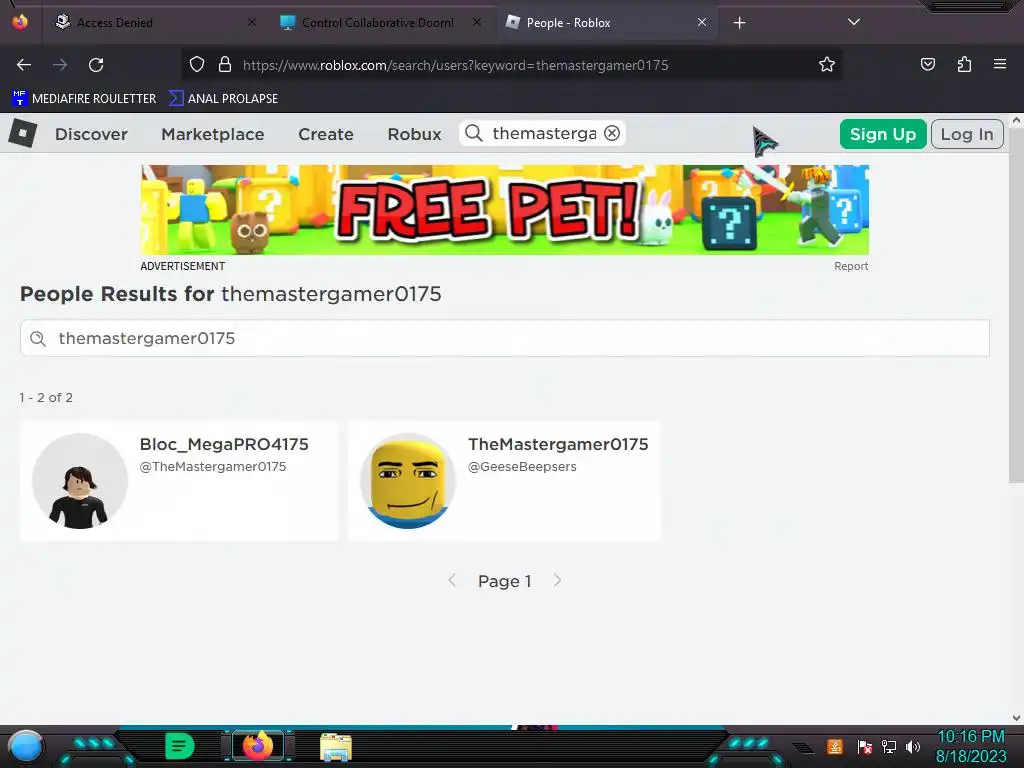This screenshot has height=768, width=1024.
Task: Close the Access Denied tab
Action: 252,22
